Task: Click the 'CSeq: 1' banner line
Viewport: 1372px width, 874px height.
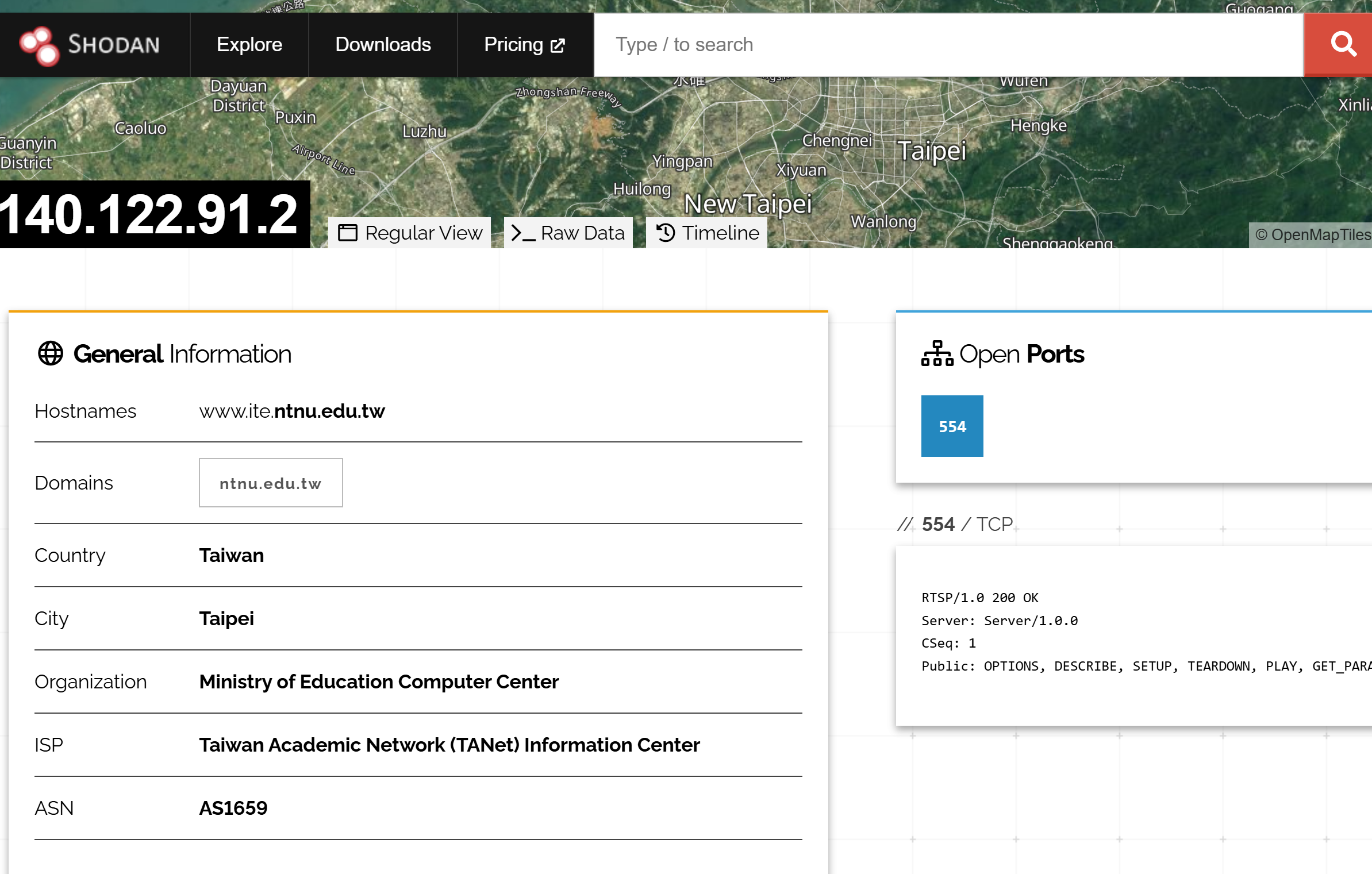Action: 948,643
